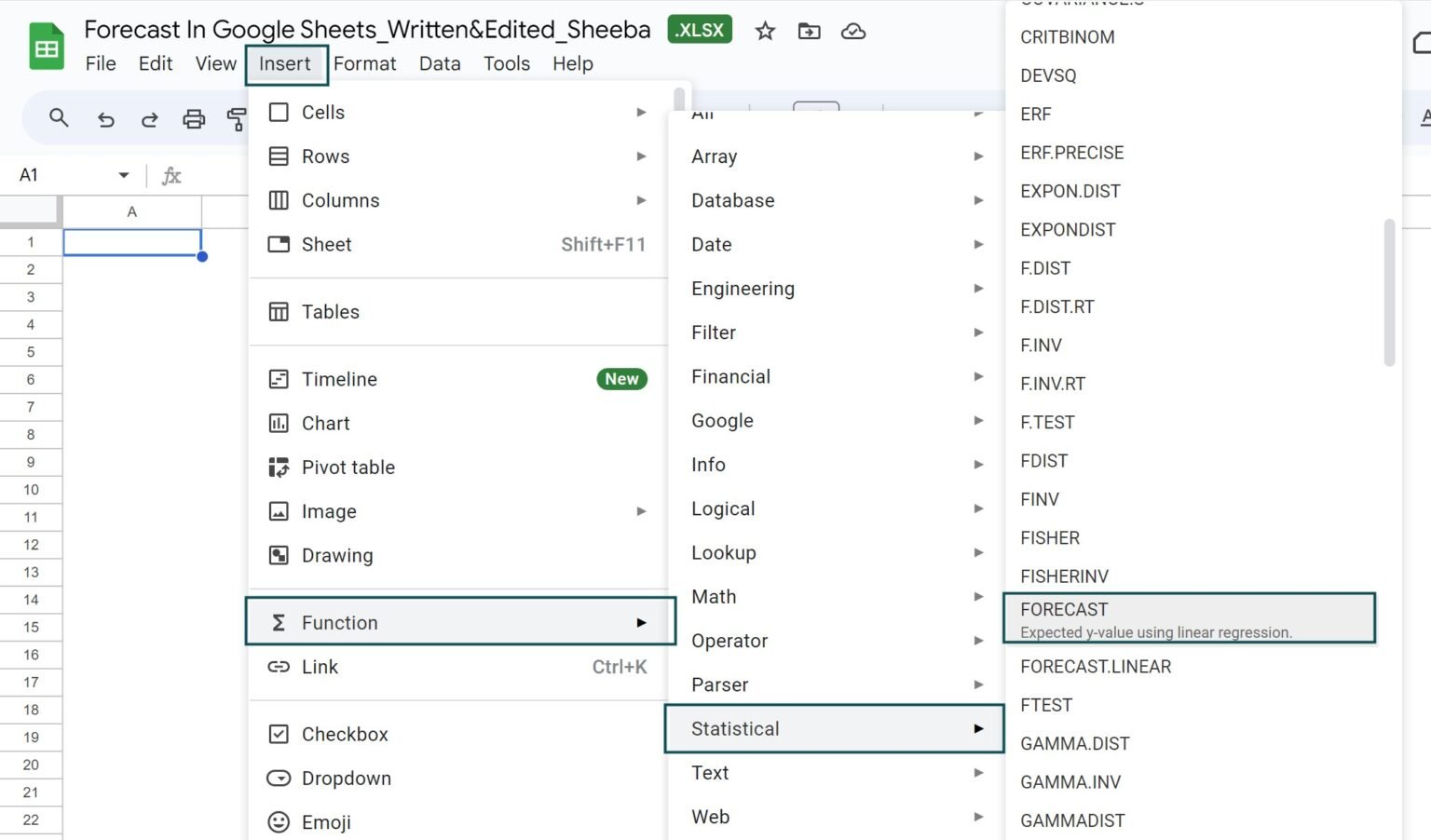Insert a Chart
The image size is (1431, 840).
point(323,423)
